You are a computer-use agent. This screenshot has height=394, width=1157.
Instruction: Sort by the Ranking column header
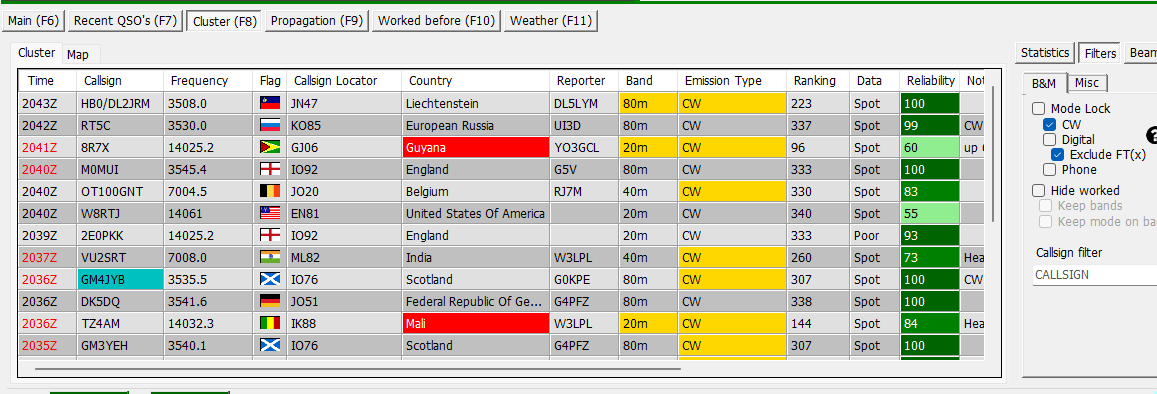[818, 81]
